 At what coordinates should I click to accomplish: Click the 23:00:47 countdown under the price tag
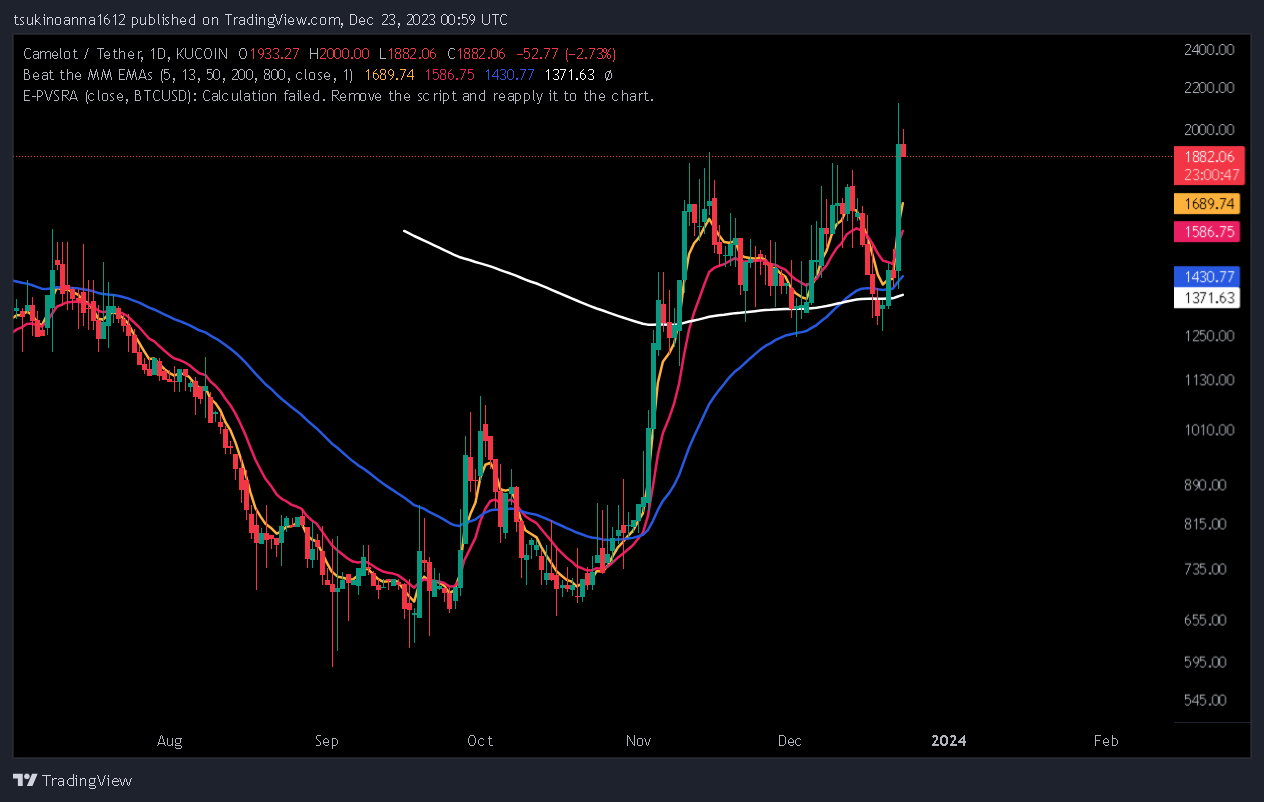pyautogui.click(x=1210, y=174)
